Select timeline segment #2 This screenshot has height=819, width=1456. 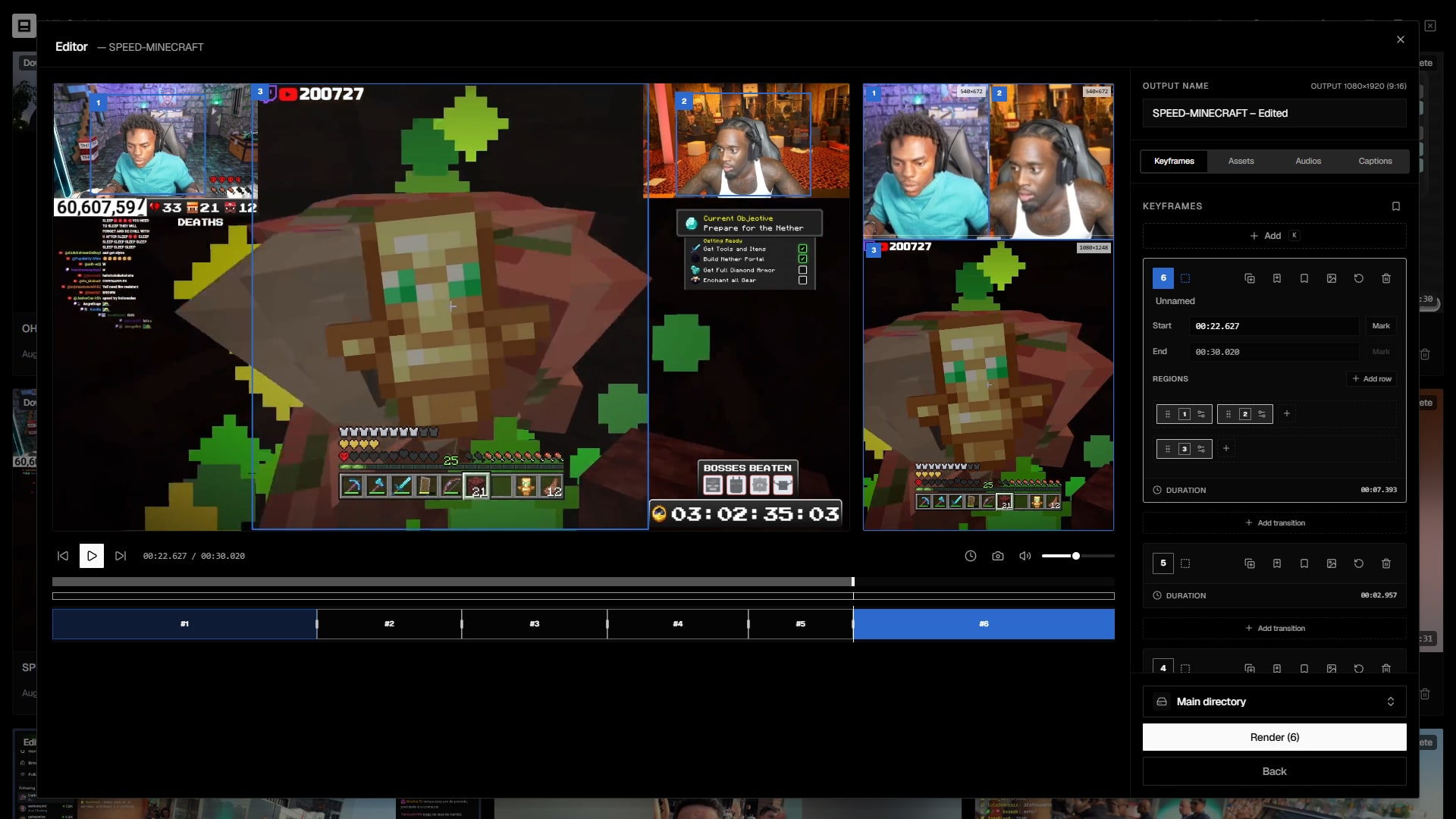tap(389, 624)
